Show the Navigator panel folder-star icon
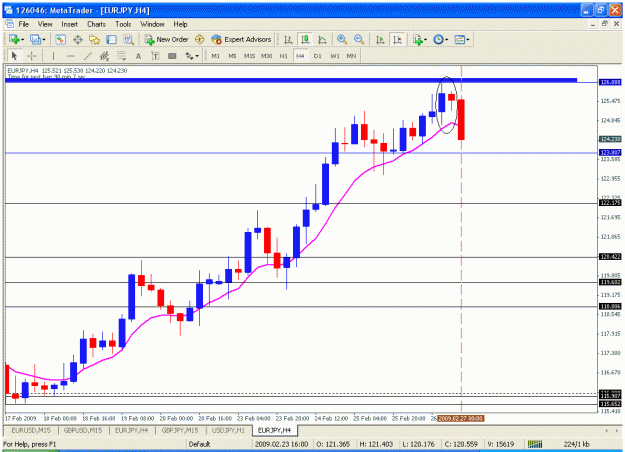The width and height of the screenshot is (625, 452). pos(94,39)
